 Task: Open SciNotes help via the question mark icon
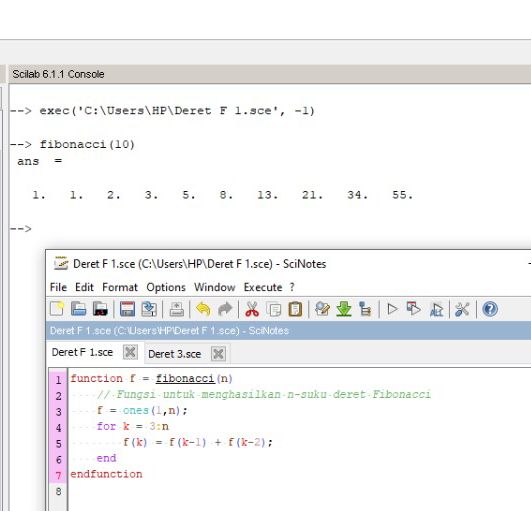tap(490, 309)
